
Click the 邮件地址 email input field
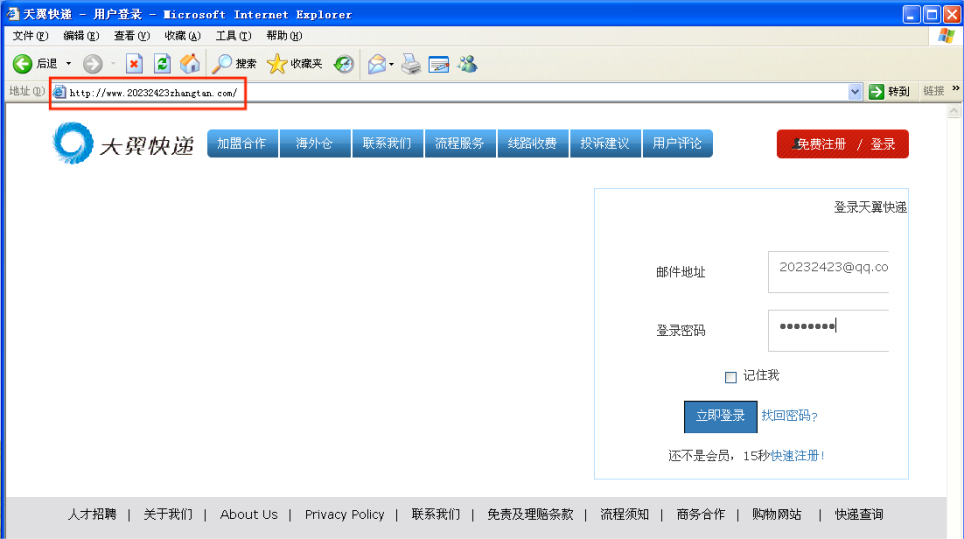(x=828, y=272)
